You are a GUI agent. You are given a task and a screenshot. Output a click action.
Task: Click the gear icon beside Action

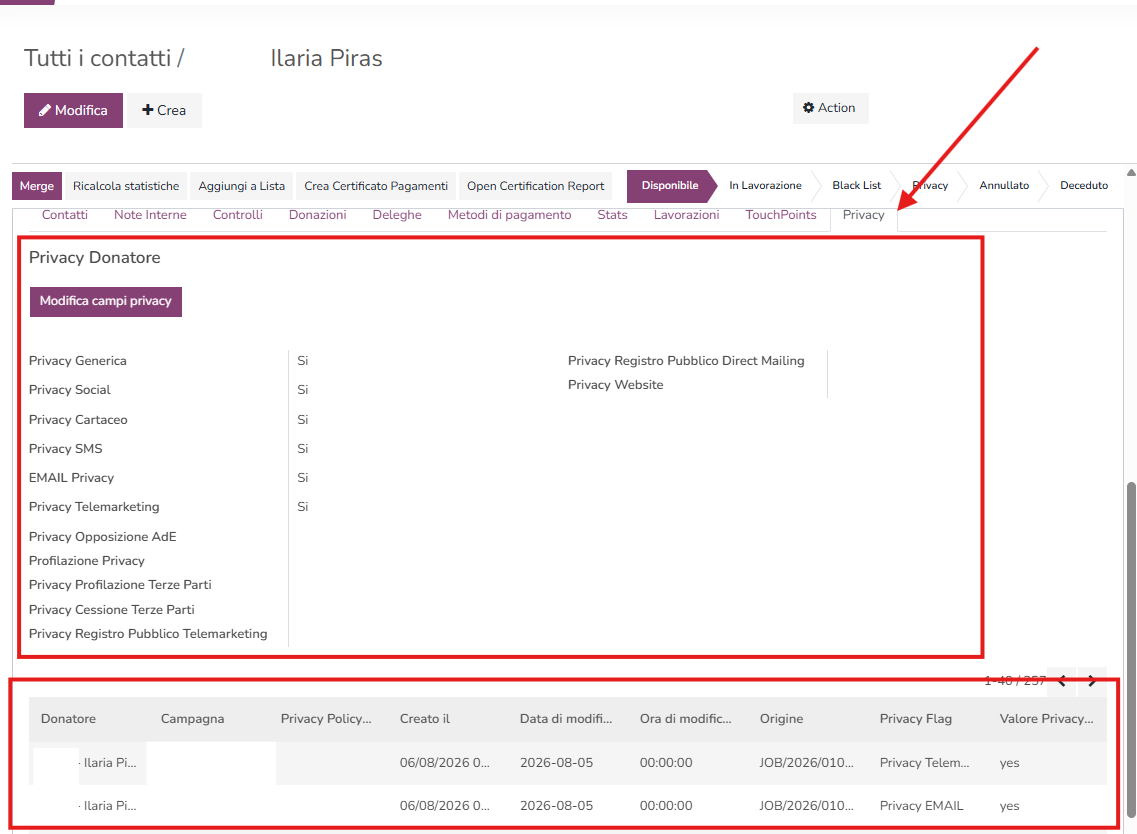click(809, 108)
